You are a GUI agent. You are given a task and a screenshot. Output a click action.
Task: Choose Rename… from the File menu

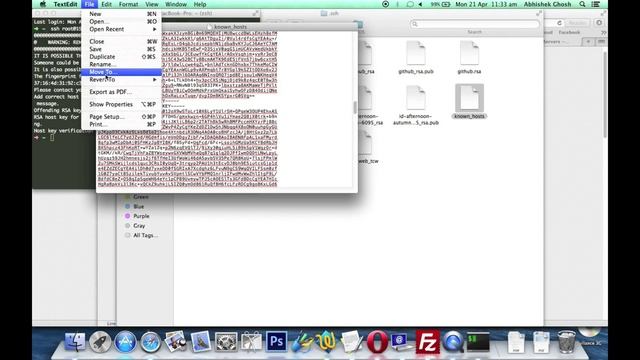point(122,64)
